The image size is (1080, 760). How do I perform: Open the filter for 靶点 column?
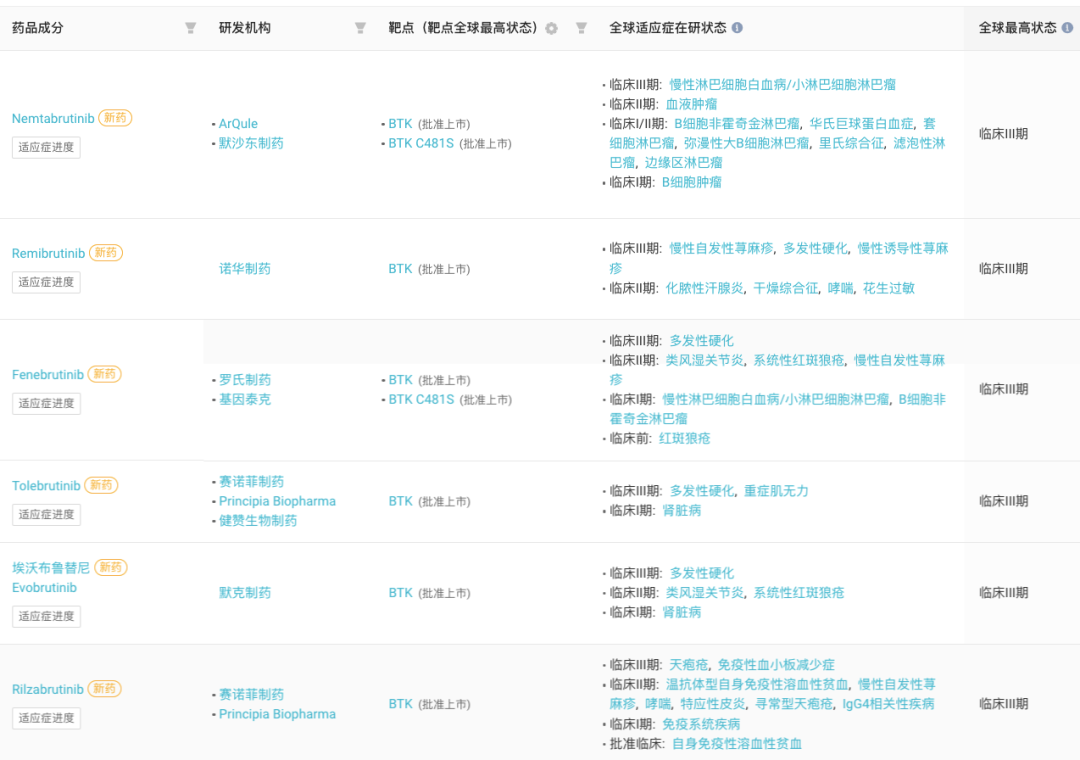point(581,28)
